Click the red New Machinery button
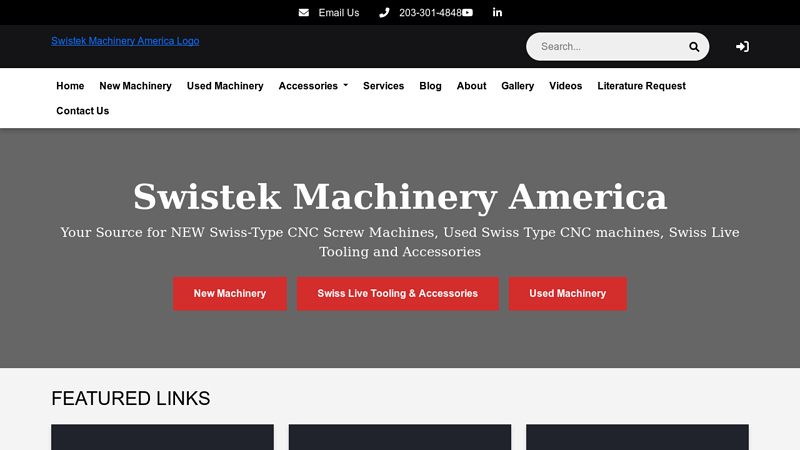 [x=230, y=293]
